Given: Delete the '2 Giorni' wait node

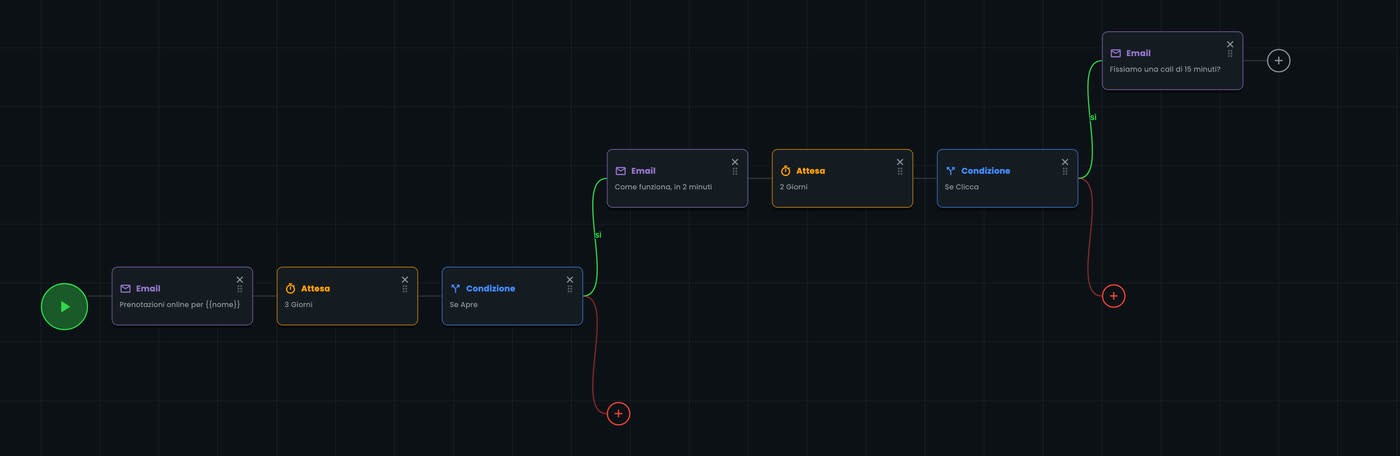Looking at the screenshot, I should 900,162.
